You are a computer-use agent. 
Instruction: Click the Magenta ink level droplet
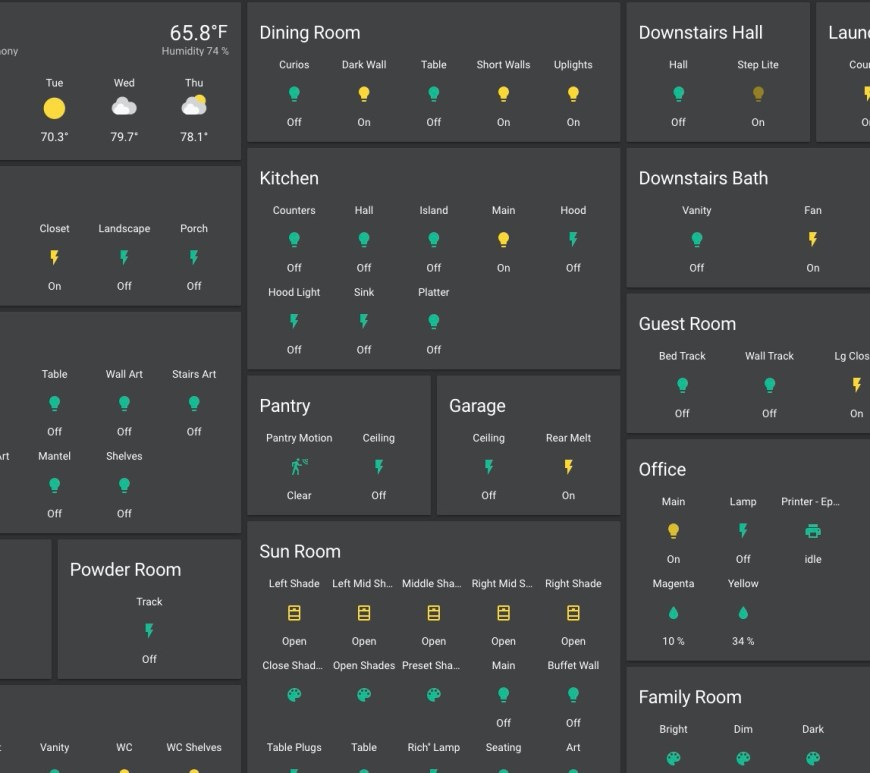point(673,613)
